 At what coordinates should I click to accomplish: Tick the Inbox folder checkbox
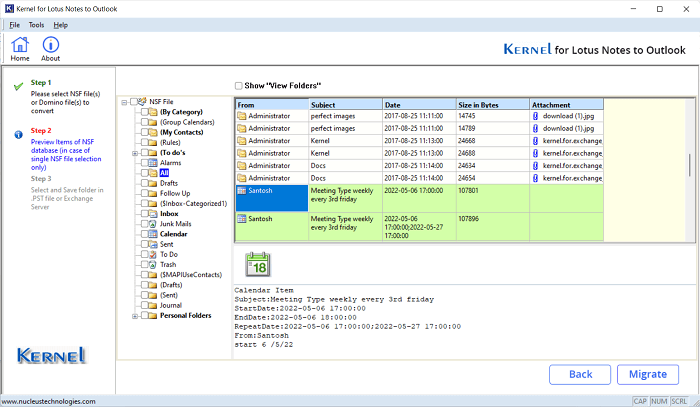pos(145,214)
